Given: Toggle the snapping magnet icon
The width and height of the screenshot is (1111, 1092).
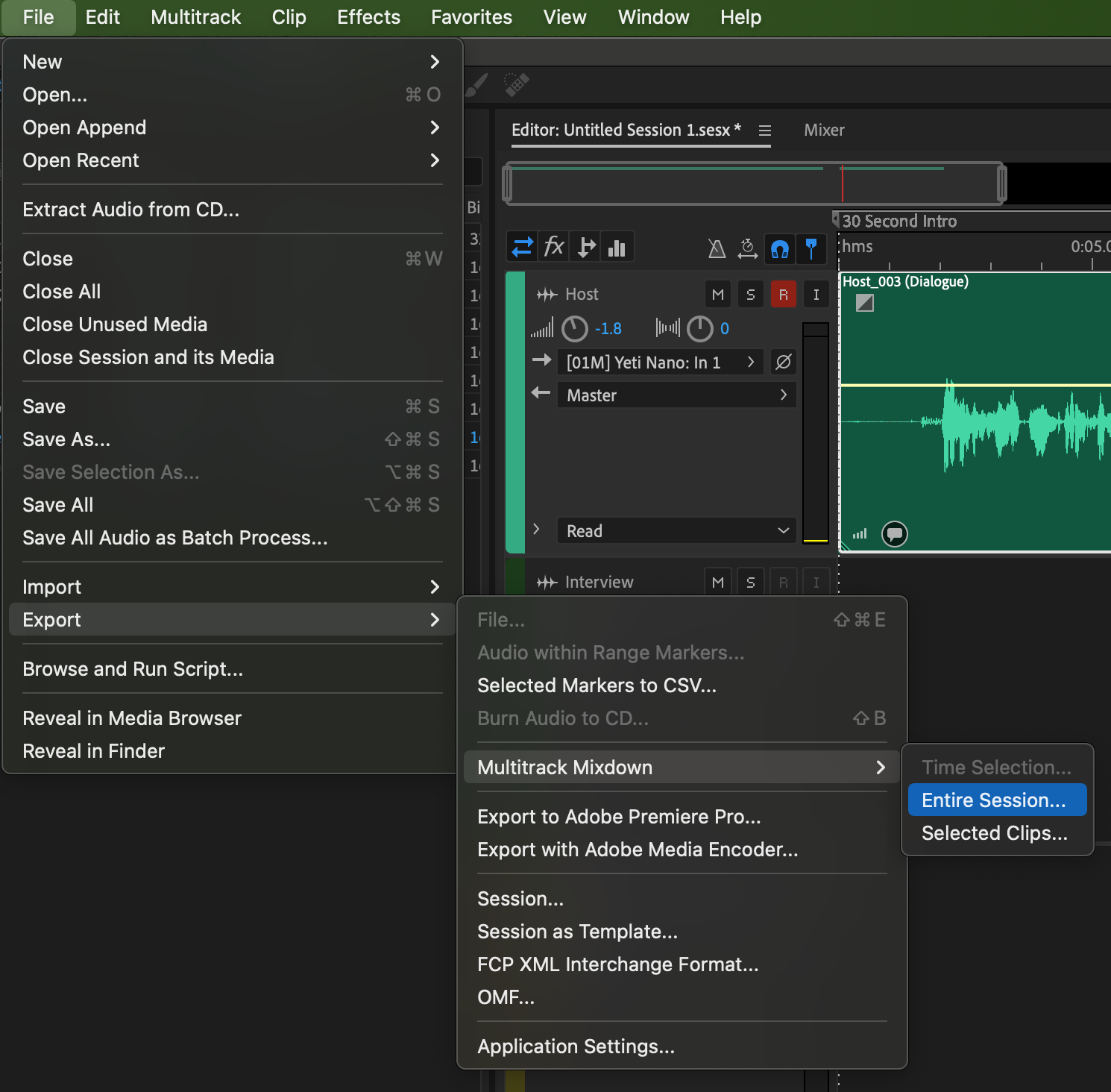Looking at the screenshot, I should tap(780, 248).
